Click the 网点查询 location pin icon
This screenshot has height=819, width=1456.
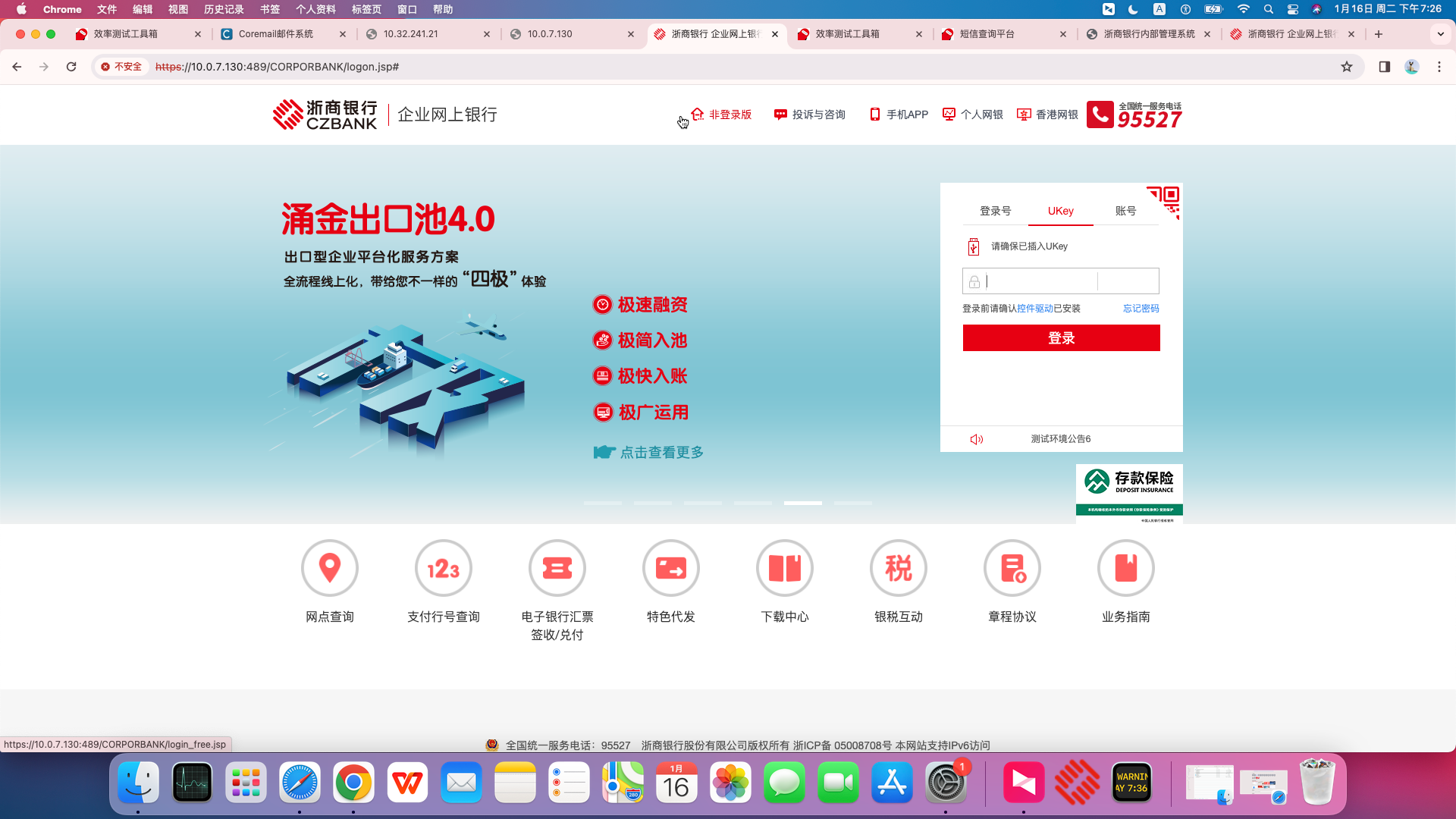pyautogui.click(x=330, y=568)
